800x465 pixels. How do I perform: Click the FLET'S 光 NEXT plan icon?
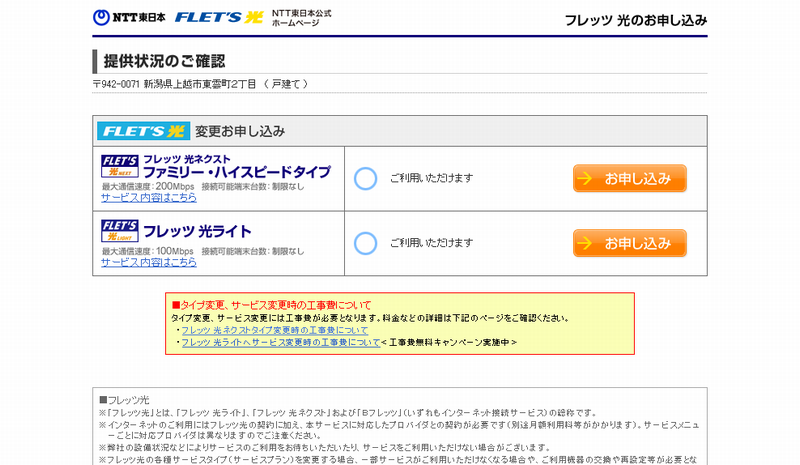[x=119, y=166]
